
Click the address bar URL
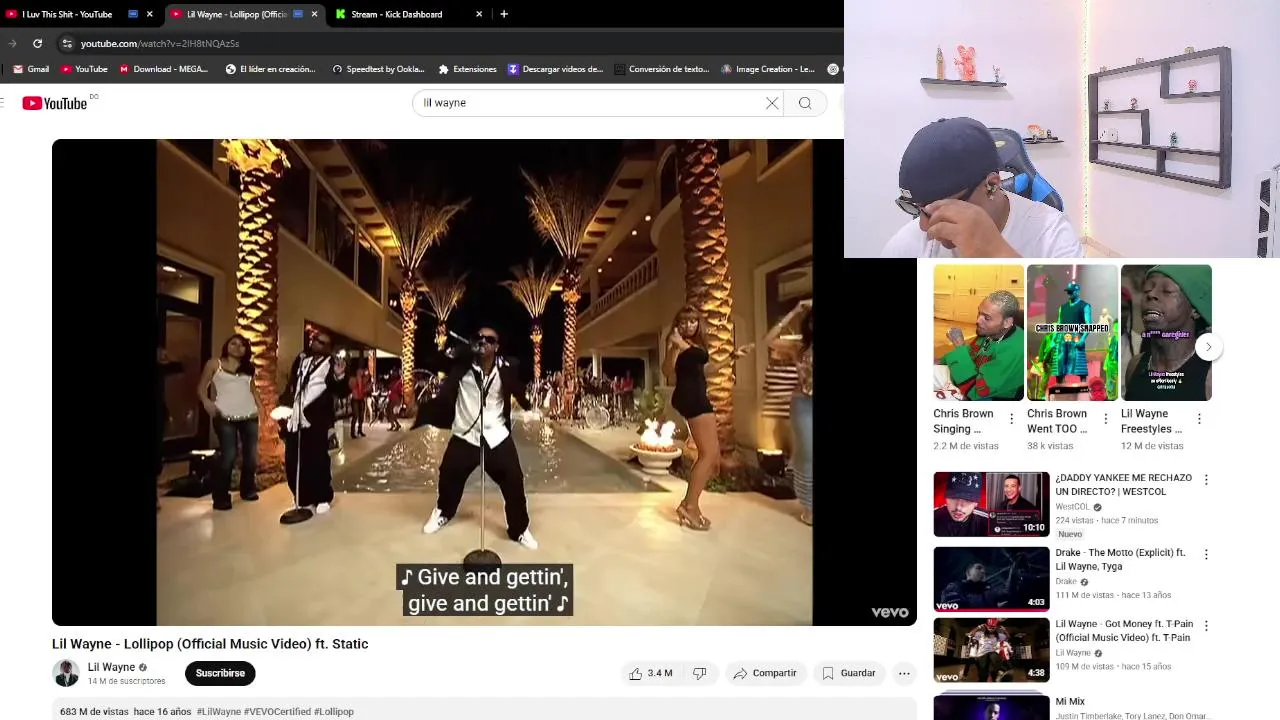[160, 43]
